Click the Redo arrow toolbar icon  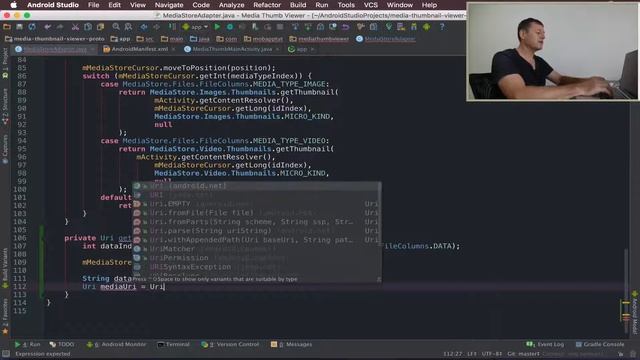click(60, 27)
